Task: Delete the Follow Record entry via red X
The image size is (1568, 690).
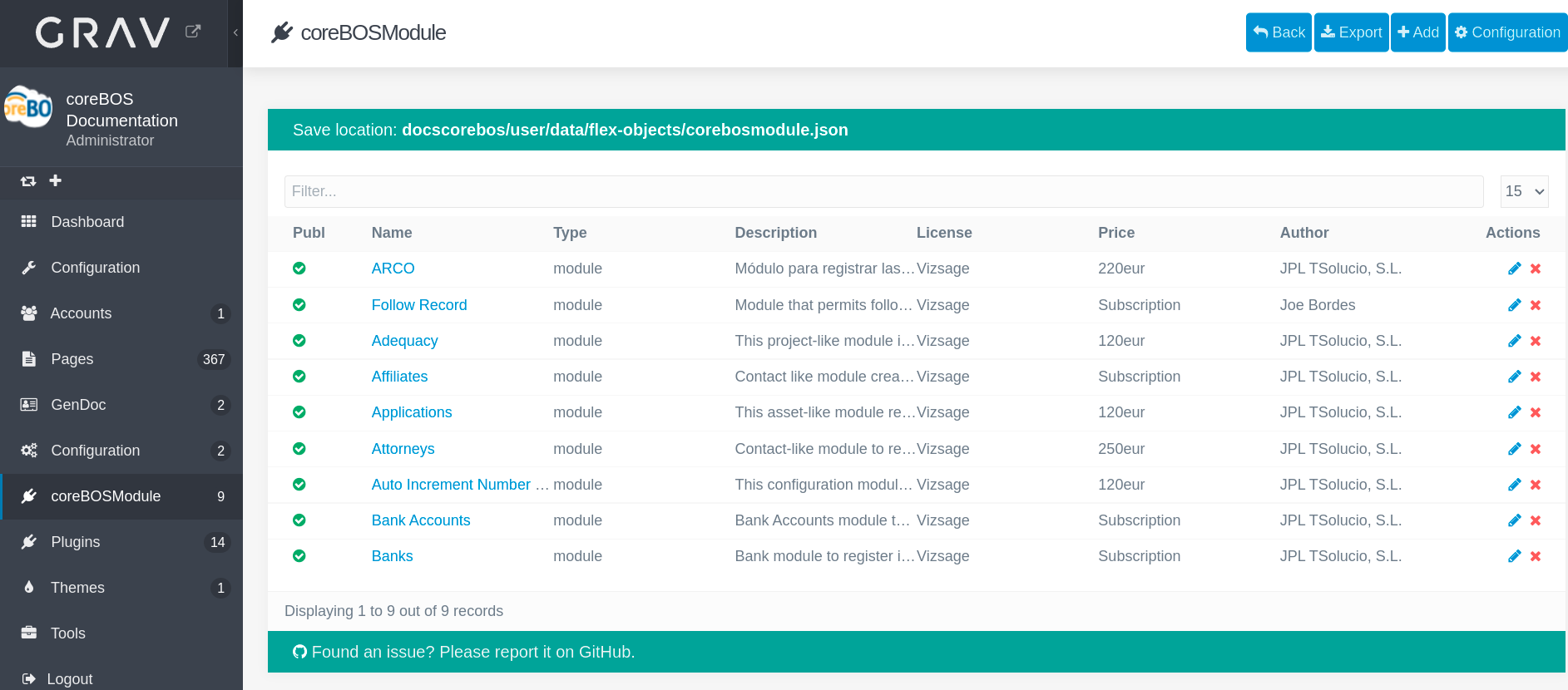Action: click(1536, 305)
